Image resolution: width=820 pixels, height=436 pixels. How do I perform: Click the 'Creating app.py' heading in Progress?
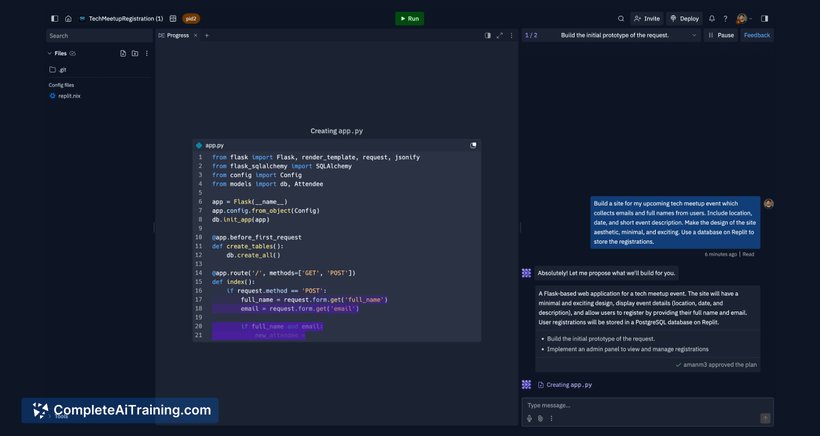pyautogui.click(x=336, y=131)
